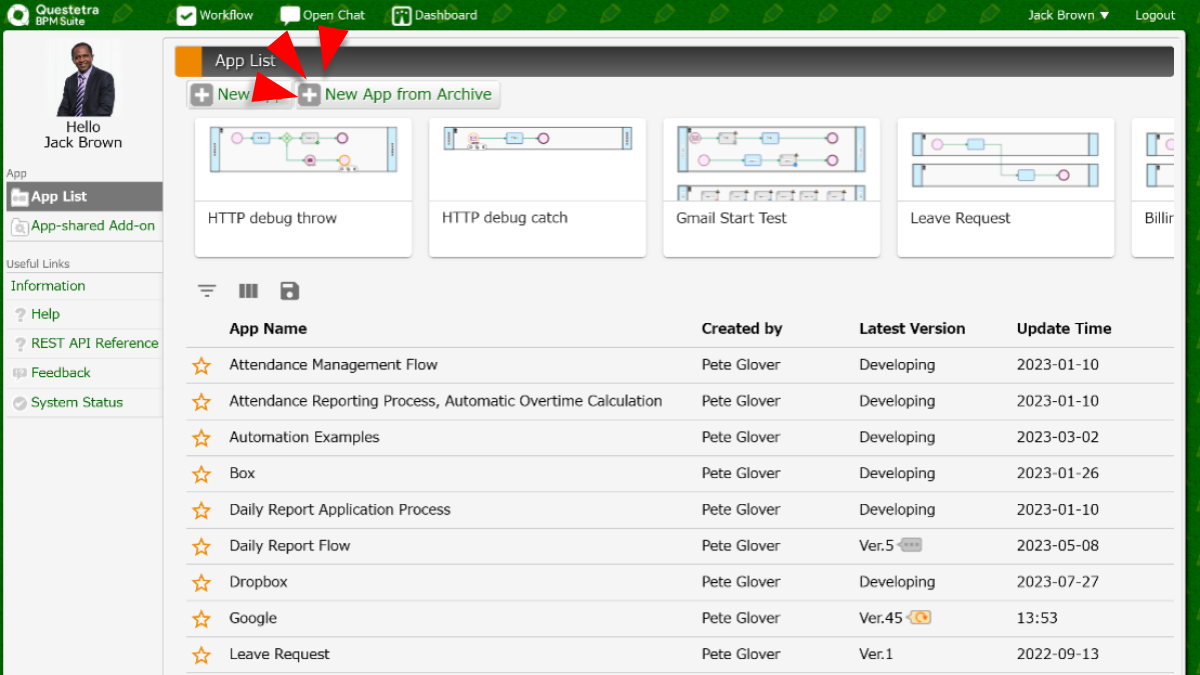Image resolution: width=1200 pixels, height=675 pixels.
Task: Open Chat from the top navigation
Action: [x=322, y=15]
